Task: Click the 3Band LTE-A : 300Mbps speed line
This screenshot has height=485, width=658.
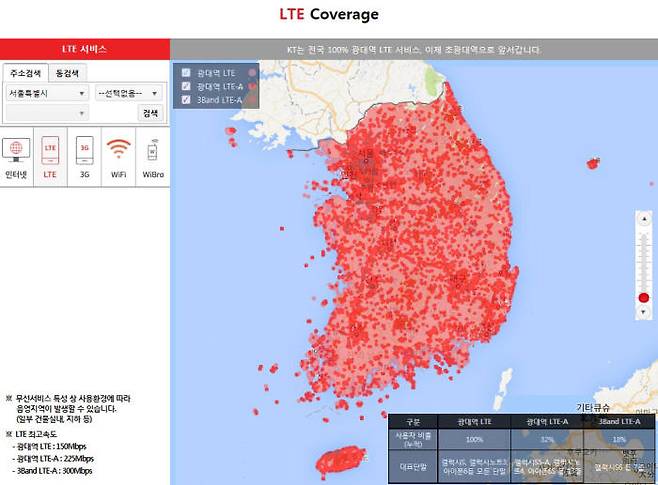Action: coord(54,471)
